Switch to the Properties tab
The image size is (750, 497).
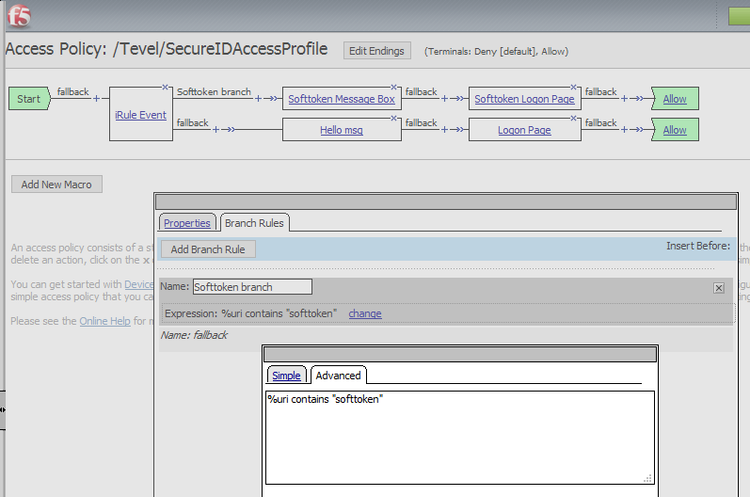[x=187, y=223]
